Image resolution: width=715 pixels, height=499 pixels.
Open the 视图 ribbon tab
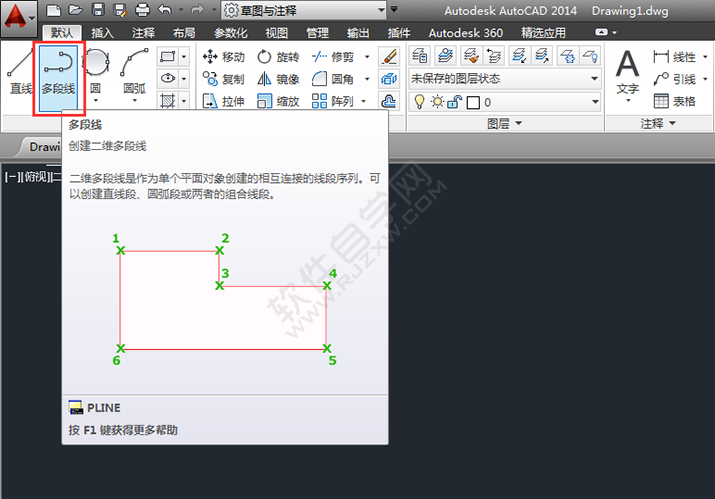click(x=276, y=33)
